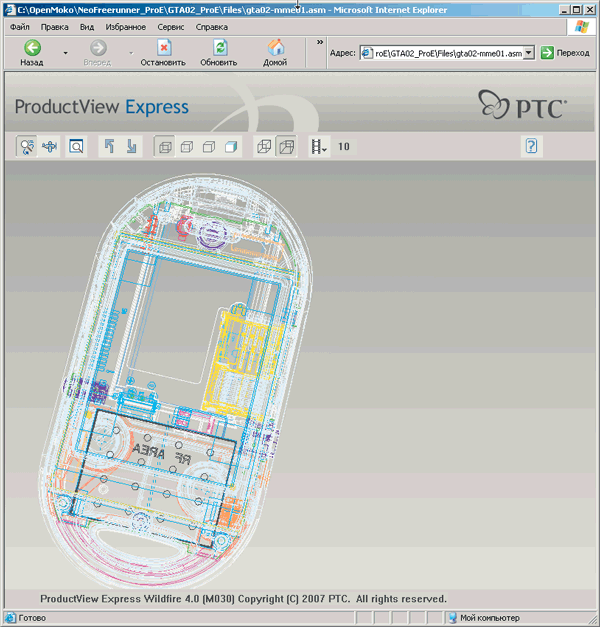Go back with the Назад button
The height and width of the screenshot is (627, 600).
[32, 53]
